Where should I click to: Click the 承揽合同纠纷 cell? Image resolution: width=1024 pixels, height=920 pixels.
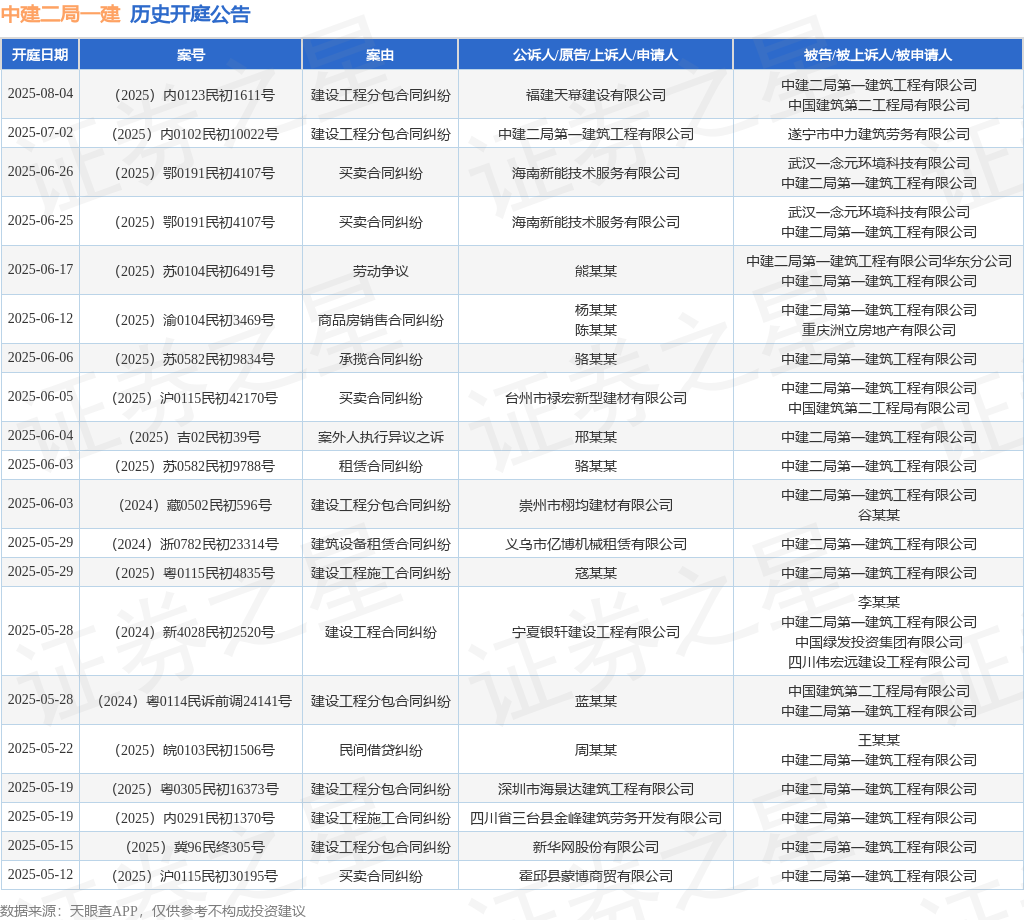pos(380,359)
